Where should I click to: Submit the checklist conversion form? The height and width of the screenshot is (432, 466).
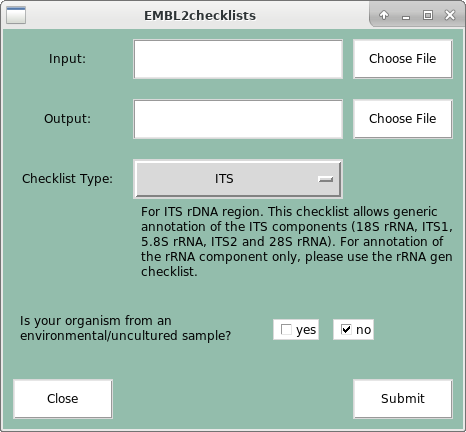403,399
